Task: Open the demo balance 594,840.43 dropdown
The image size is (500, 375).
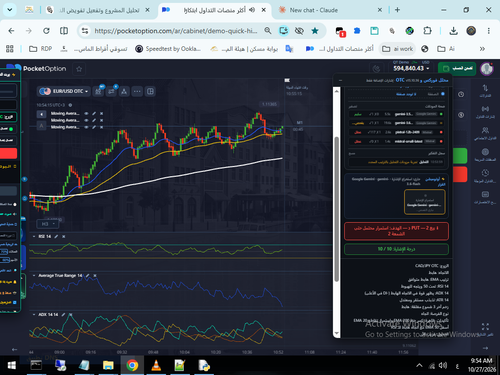Action: (x=411, y=68)
